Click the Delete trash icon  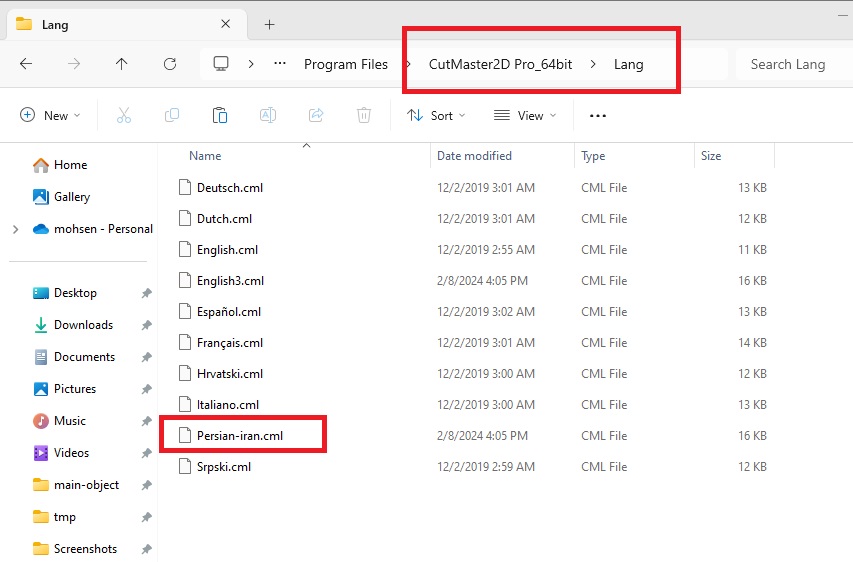click(364, 115)
